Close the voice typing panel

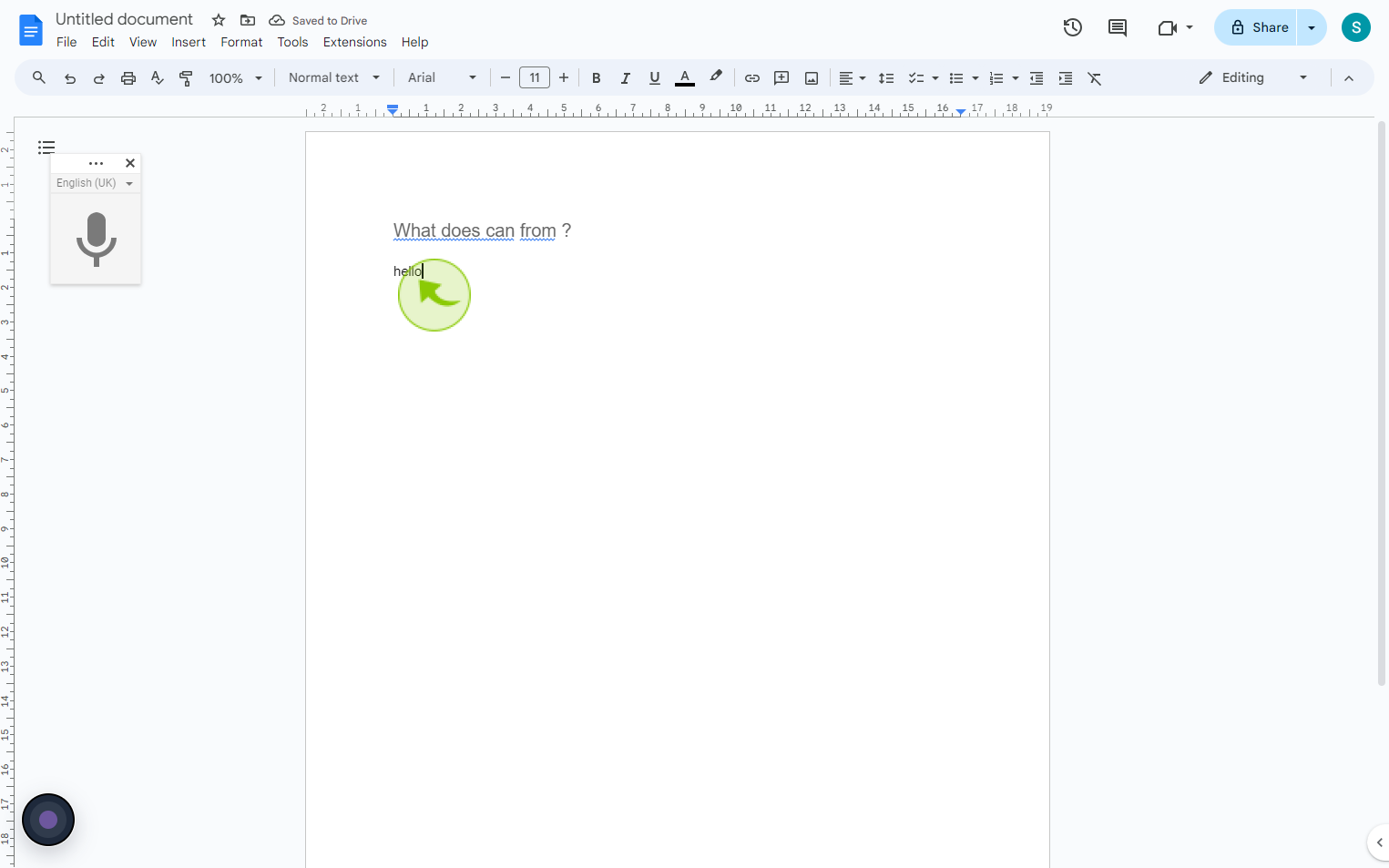[x=130, y=163]
